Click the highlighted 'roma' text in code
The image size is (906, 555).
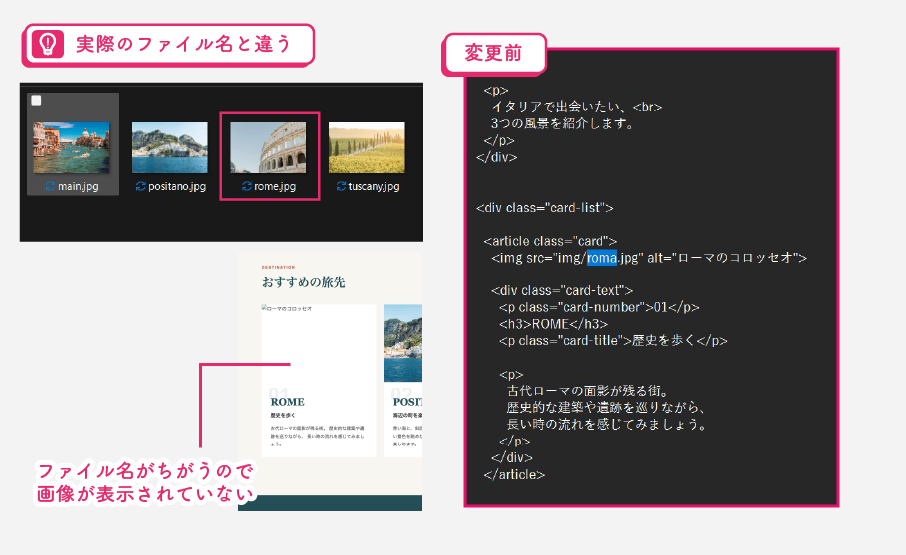tap(602, 258)
